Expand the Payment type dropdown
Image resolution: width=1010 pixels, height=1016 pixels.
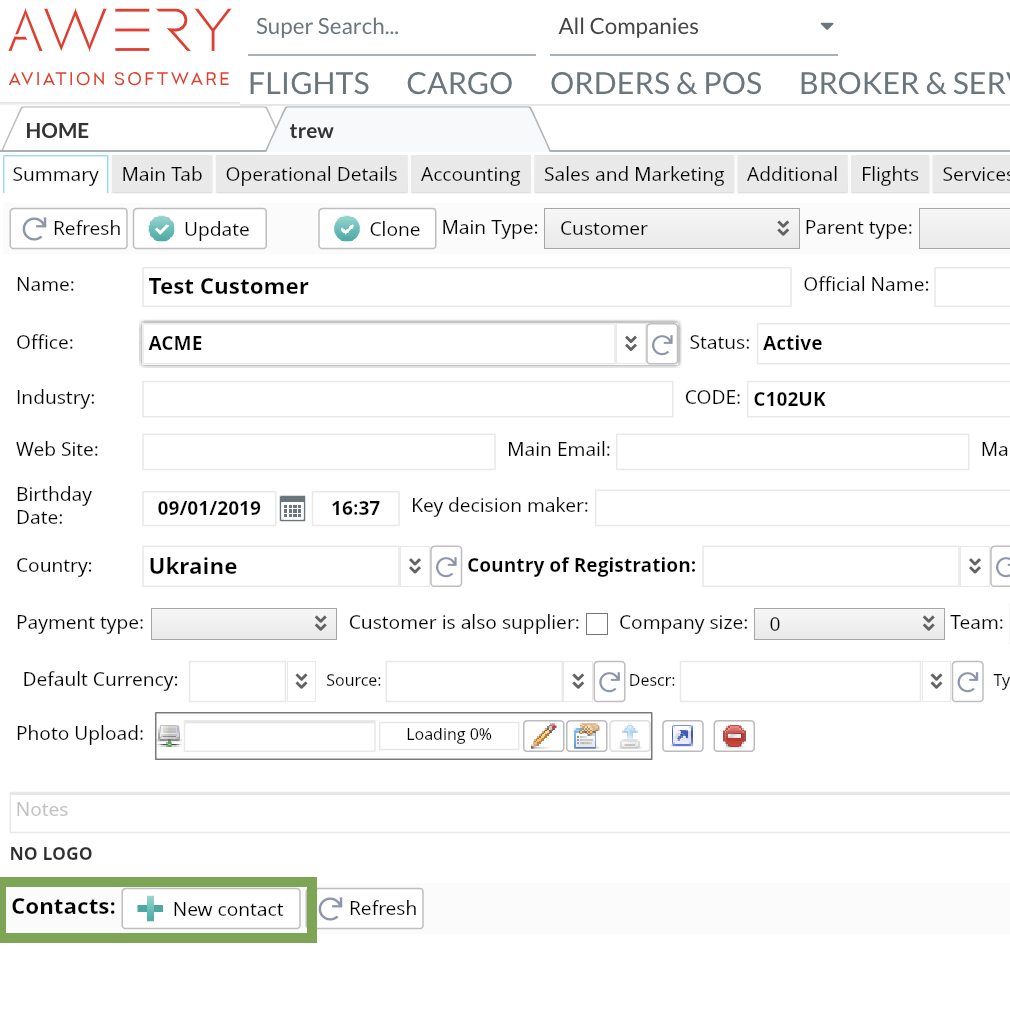[244, 624]
